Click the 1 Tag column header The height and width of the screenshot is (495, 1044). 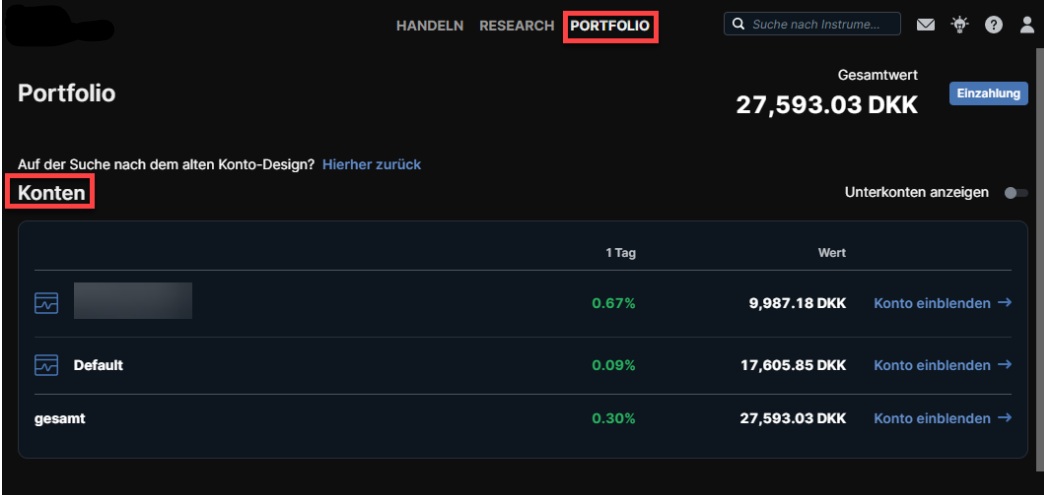pyautogui.click(x=620, y=253)
